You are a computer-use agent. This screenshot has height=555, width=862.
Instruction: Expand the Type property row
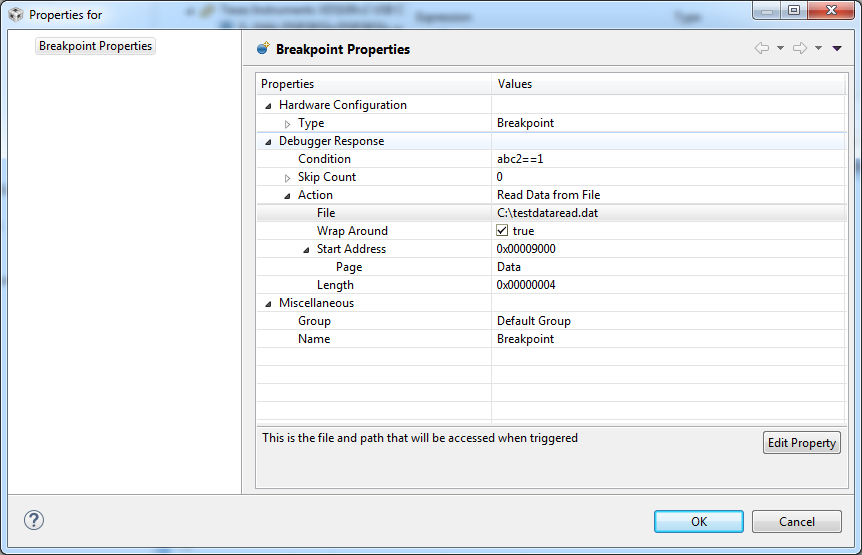(x=287, y=123)
